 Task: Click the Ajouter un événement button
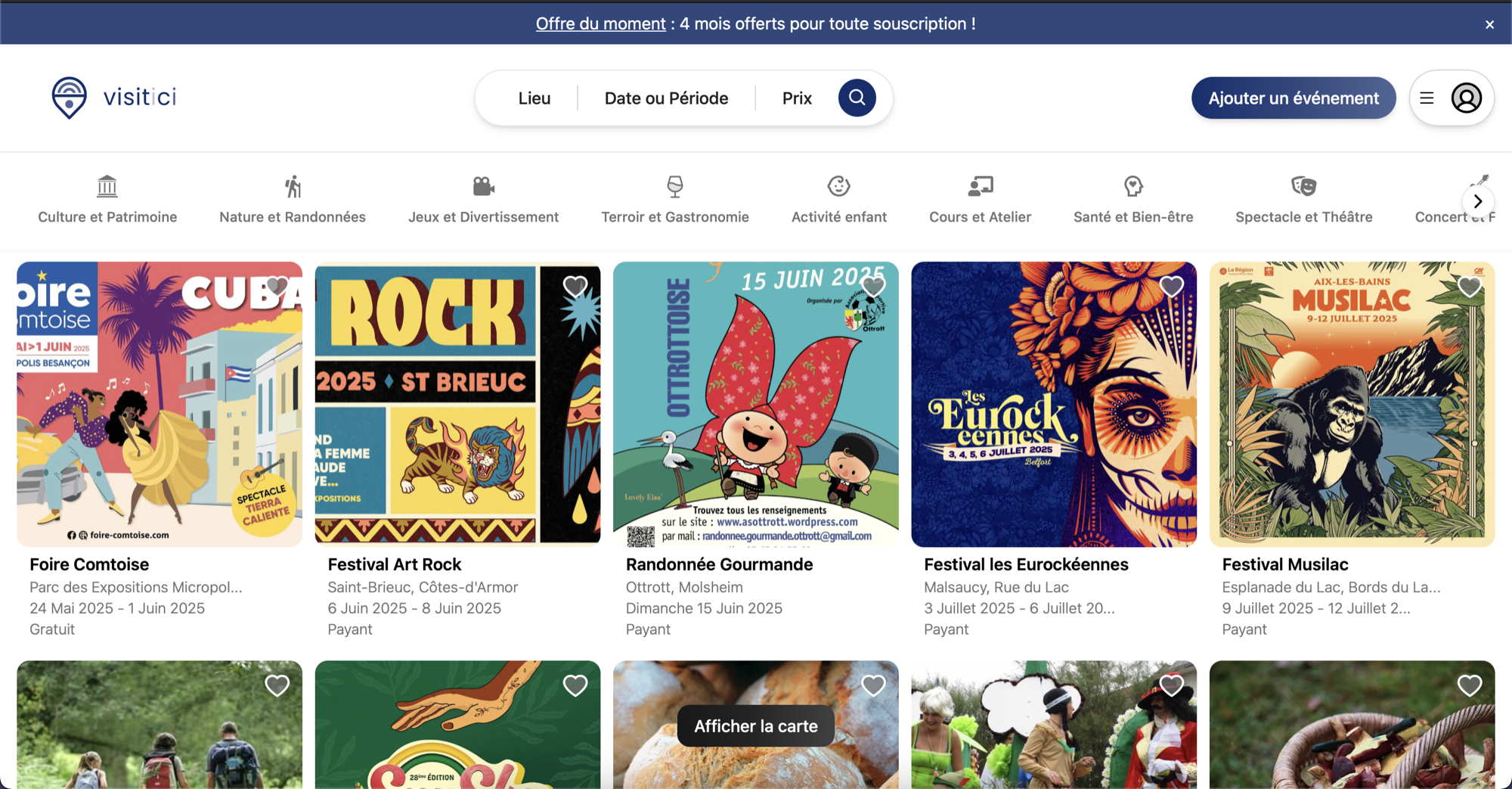tap(1293, 98)
